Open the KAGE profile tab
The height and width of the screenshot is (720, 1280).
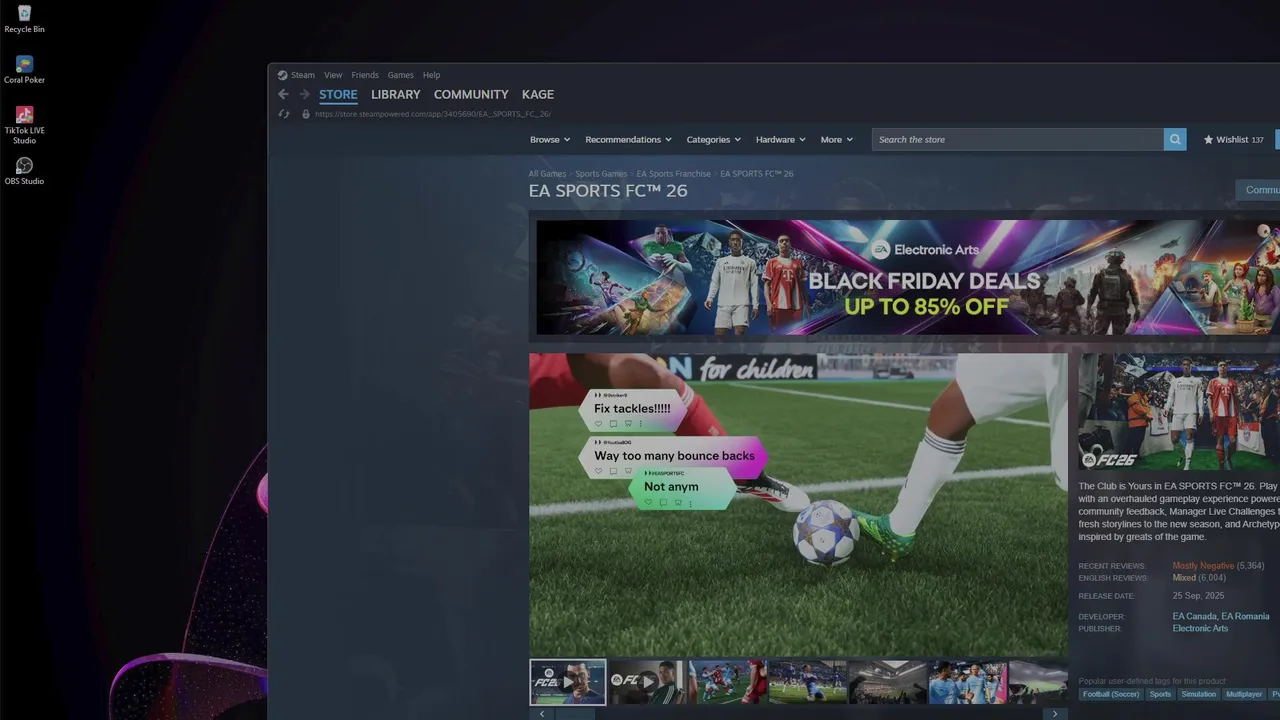click(x=538, y=94)
